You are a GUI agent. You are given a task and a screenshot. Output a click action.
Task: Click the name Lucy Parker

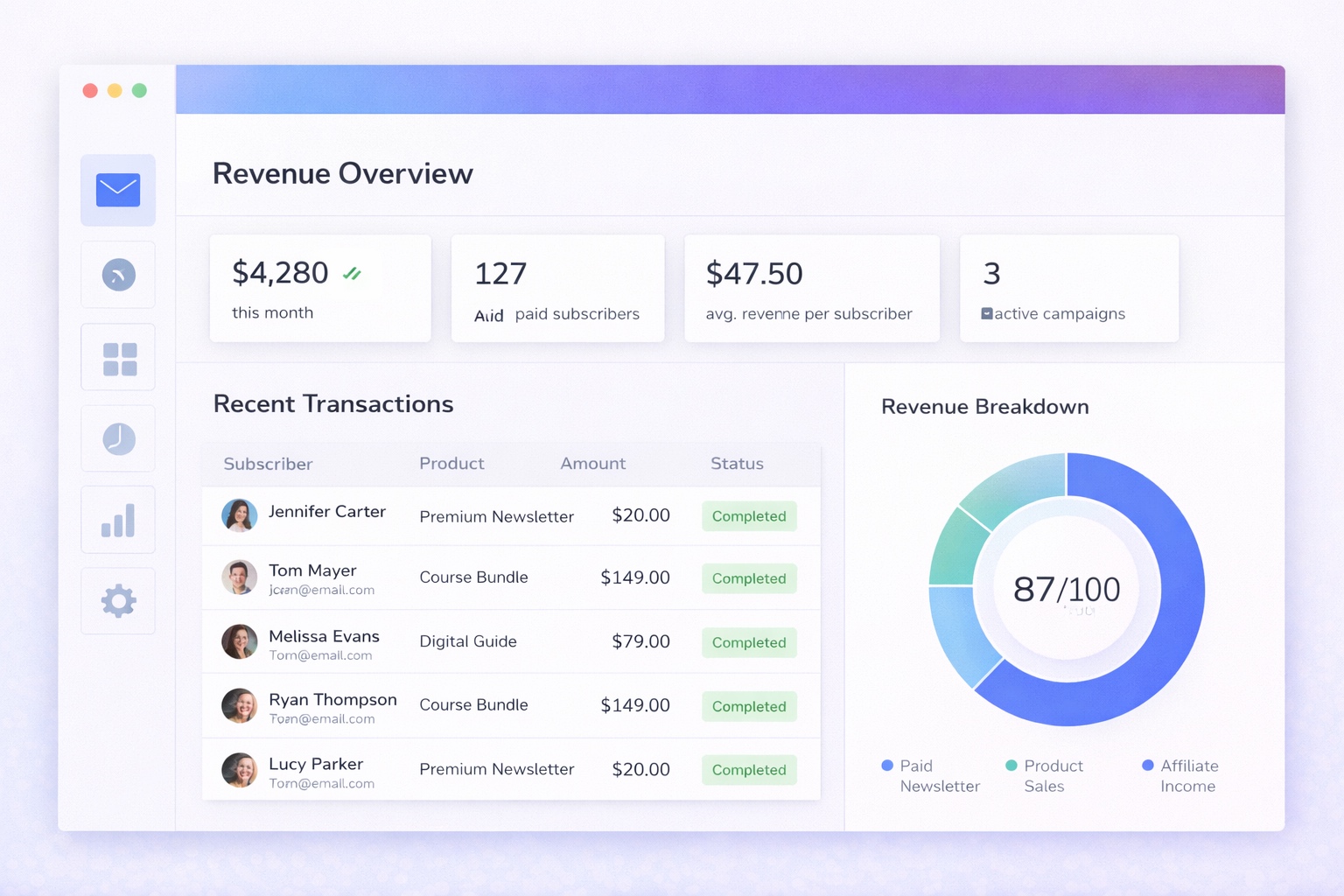tap(316, 764)
